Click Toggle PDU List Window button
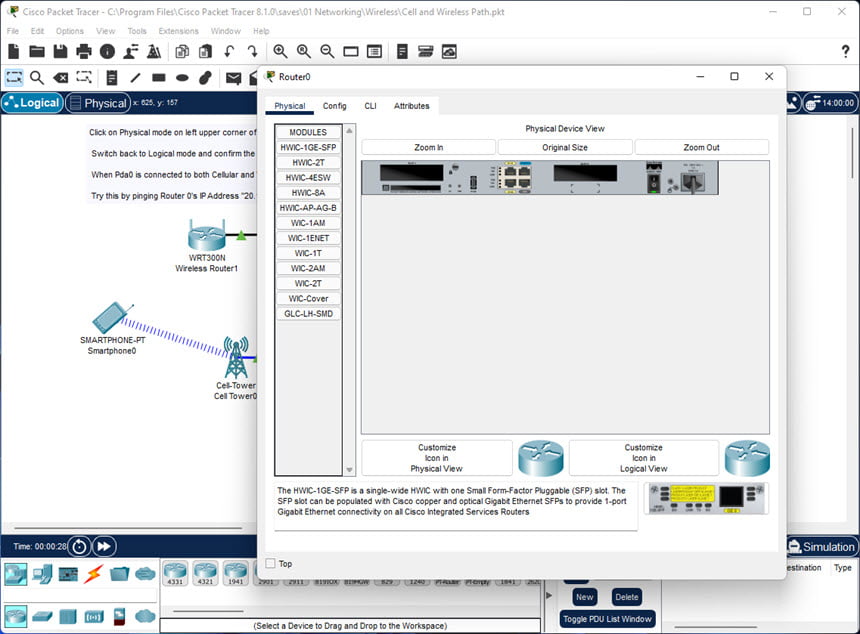Image resolution: width=860 pixels, height=634 pixels. (607, 619)
